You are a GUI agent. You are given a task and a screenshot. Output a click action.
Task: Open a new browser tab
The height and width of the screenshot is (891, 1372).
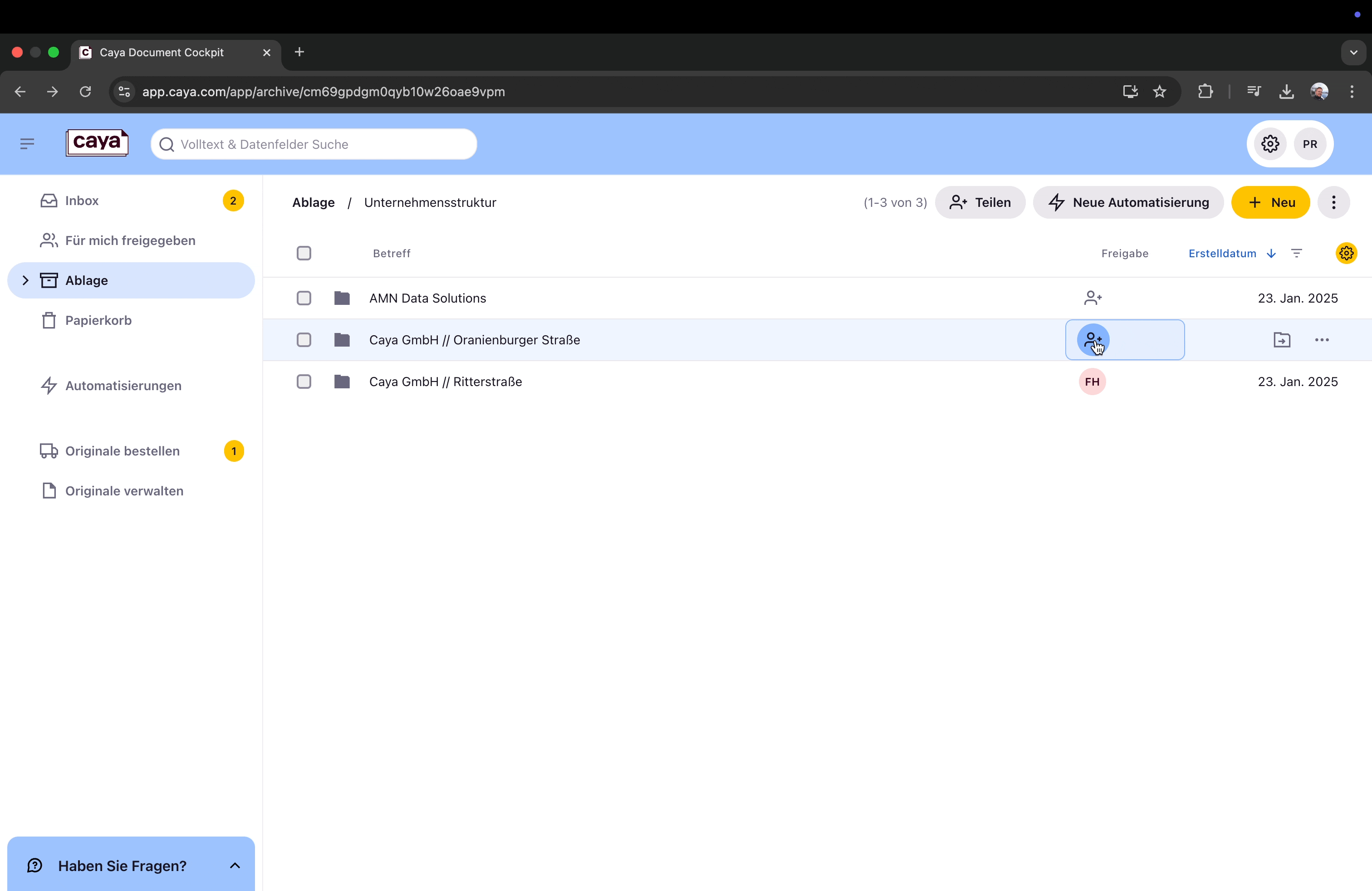click(299, 53)
